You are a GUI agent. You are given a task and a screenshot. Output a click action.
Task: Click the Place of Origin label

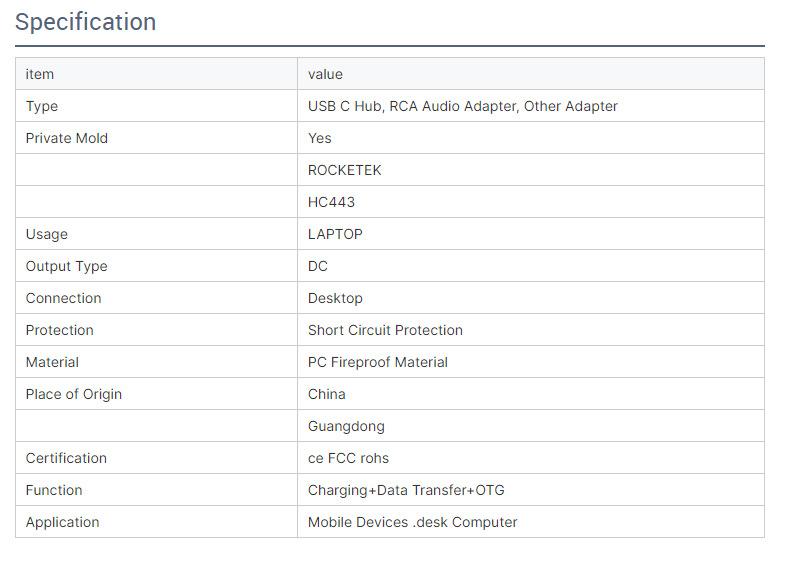click(x=73, y=394)
